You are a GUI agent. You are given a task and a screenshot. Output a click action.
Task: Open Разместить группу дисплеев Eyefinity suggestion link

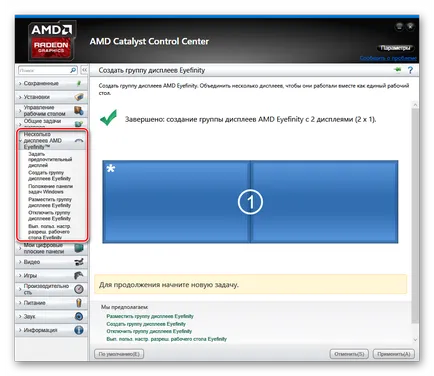tap(150, 316)
